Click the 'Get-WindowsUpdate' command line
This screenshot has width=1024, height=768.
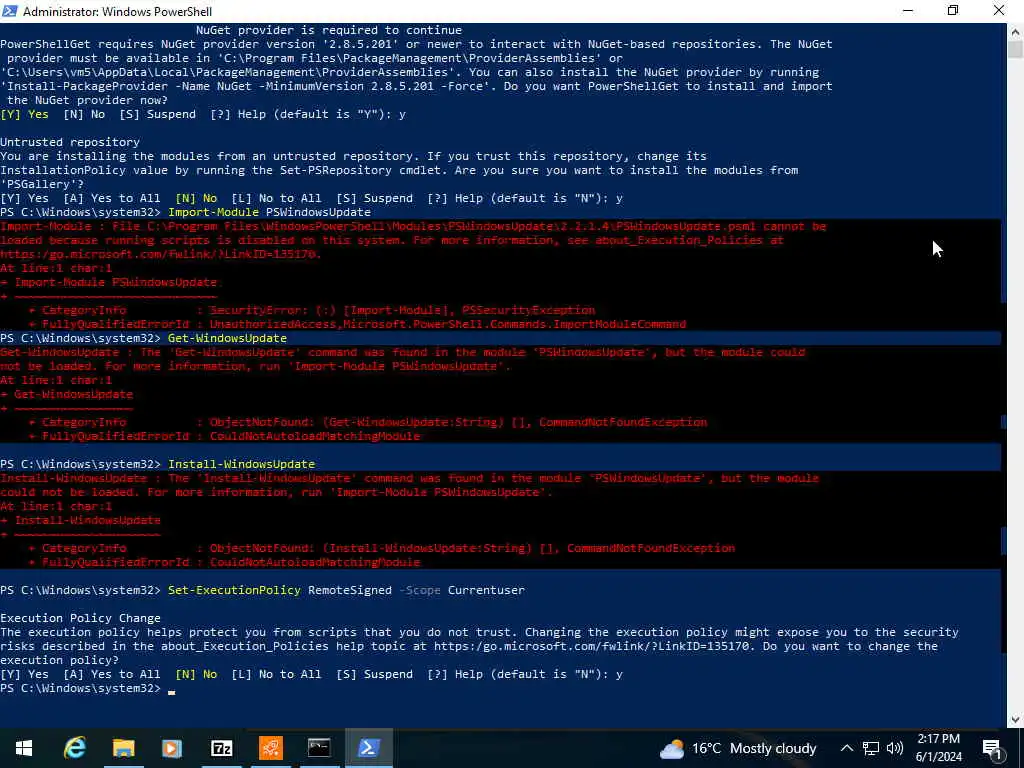[x=227, y=338]
